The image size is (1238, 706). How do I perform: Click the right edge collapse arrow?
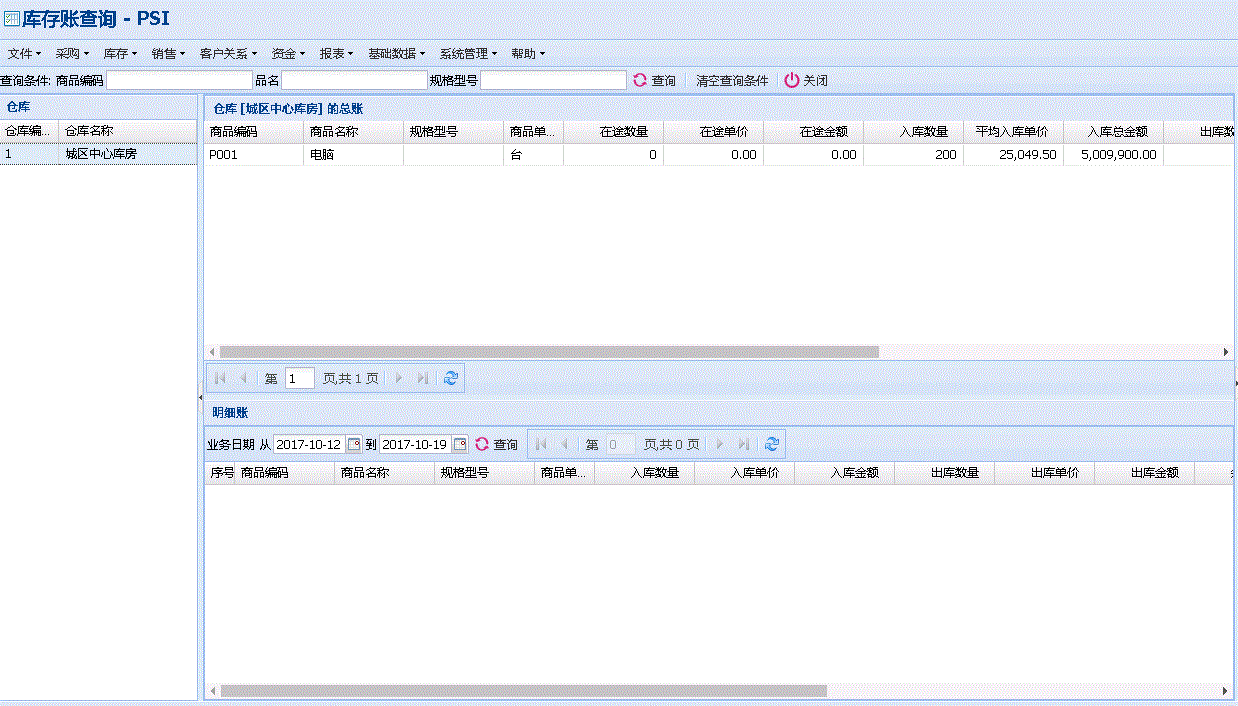point(1235,383)
